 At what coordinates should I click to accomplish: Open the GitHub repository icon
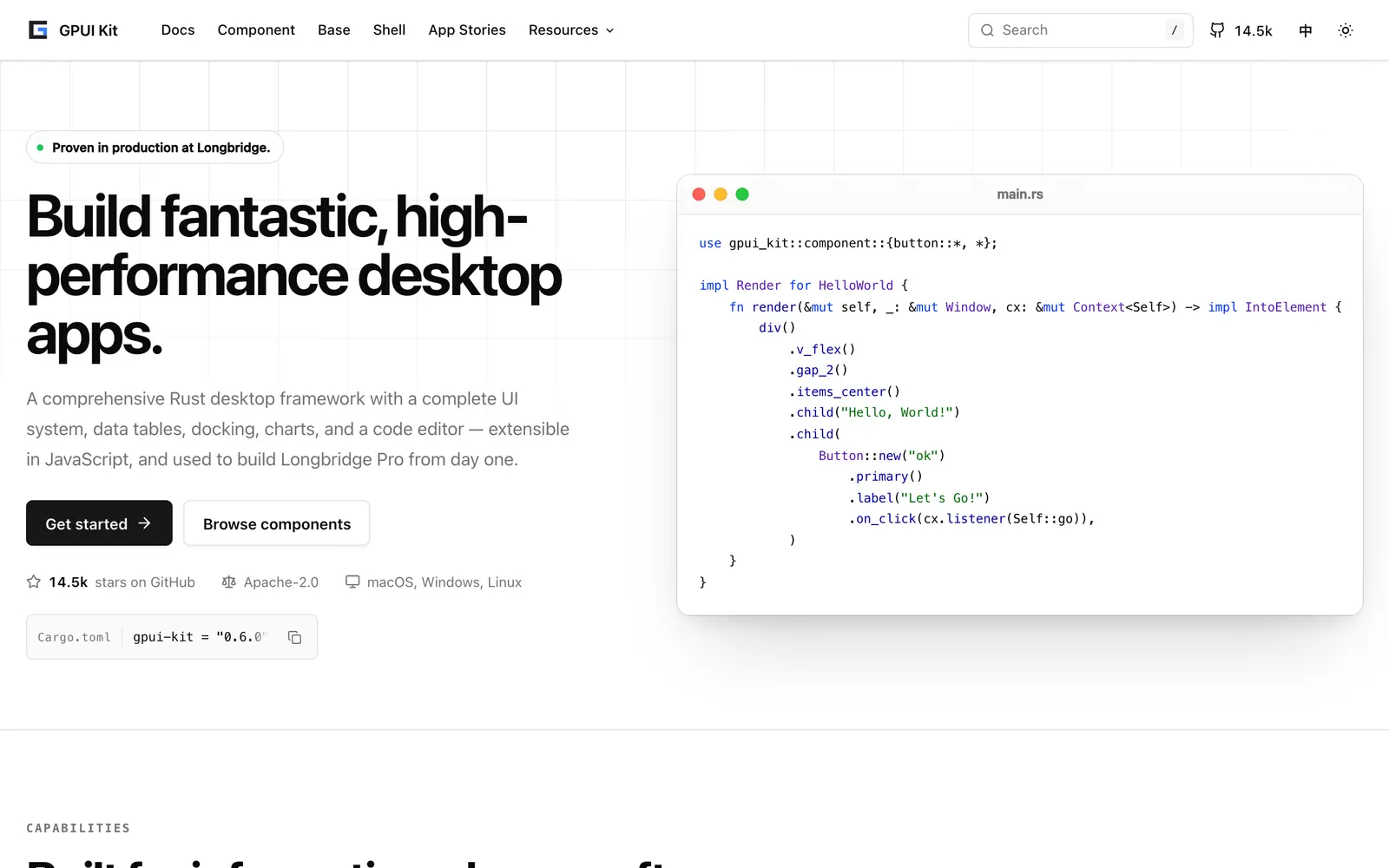pos(1217,30)
